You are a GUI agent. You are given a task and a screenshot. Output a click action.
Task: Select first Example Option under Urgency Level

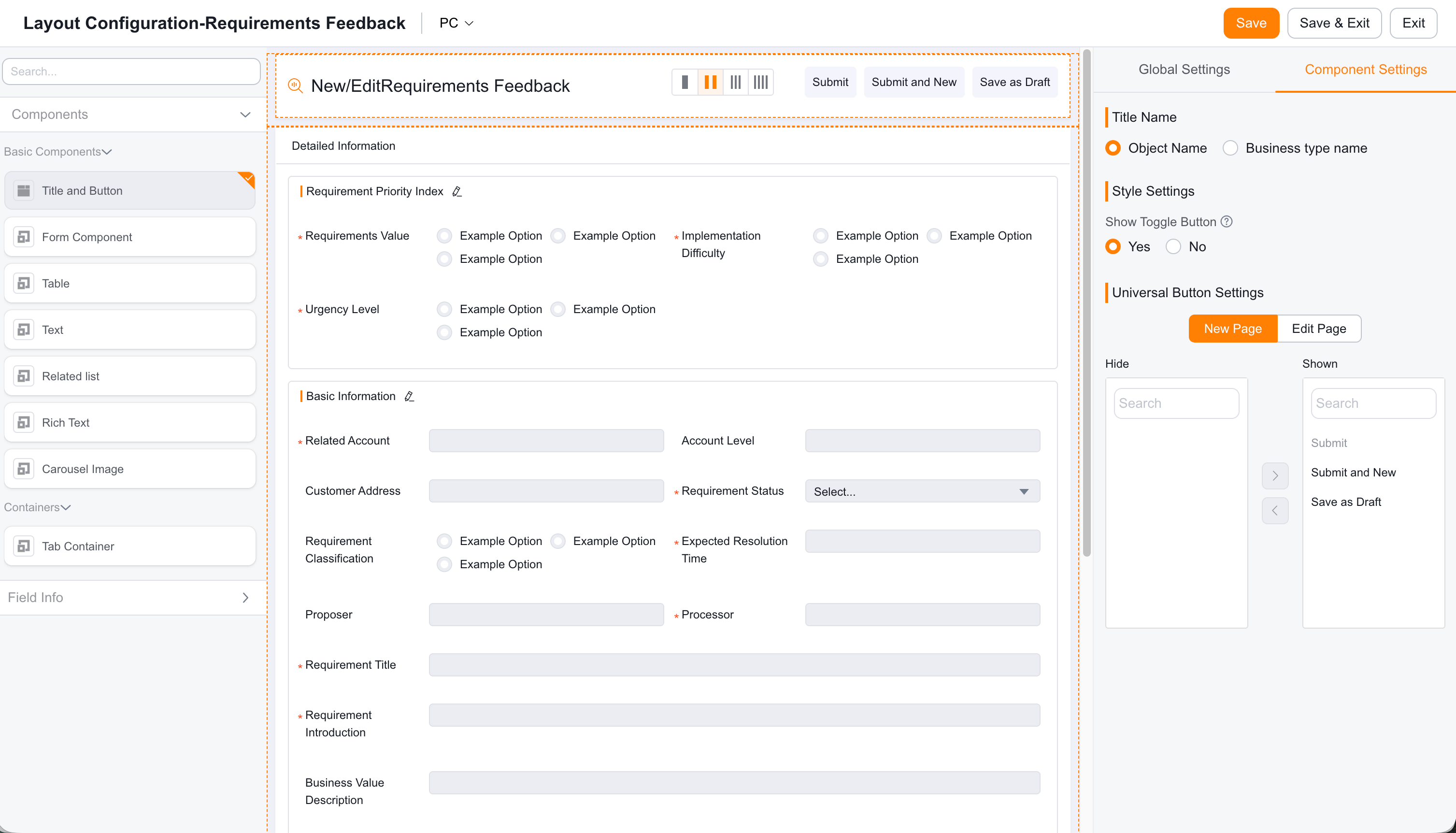click(444, 309)
